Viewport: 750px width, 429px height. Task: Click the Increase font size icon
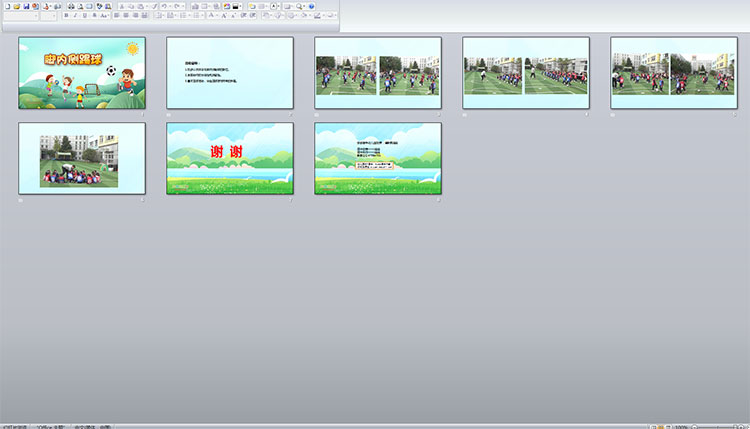click(223, 15)
